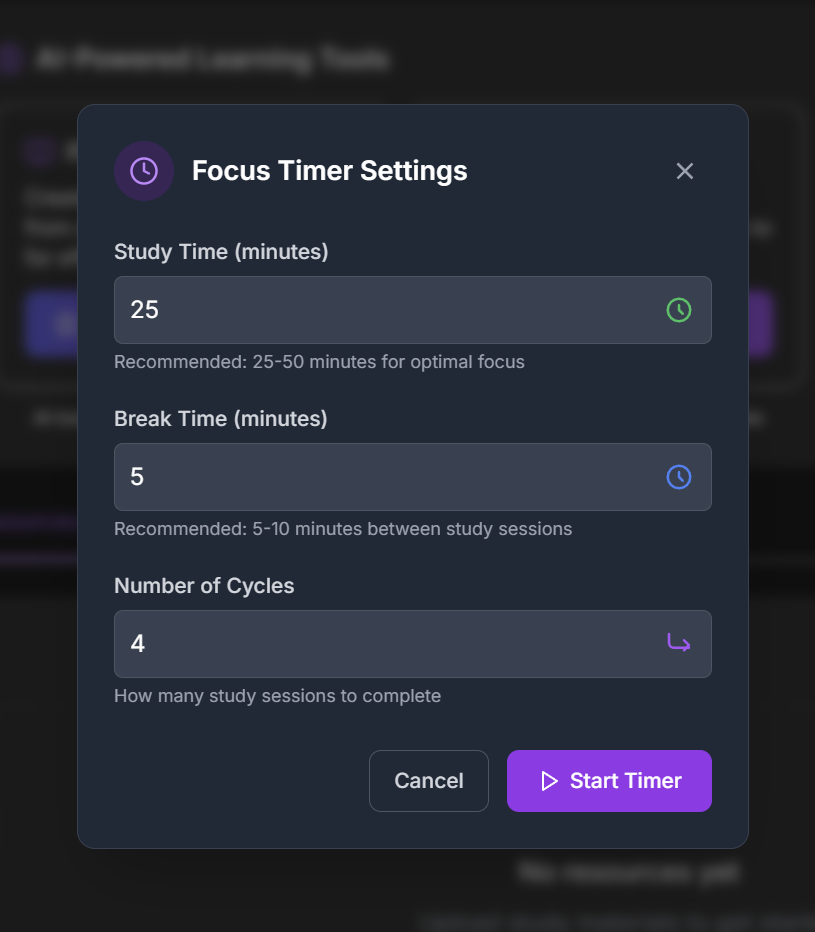Image resolution: width=815 pixels, height=932 pixels.
Task: Click the play triangle icon on Start Timer
Action: coord(549,781)
